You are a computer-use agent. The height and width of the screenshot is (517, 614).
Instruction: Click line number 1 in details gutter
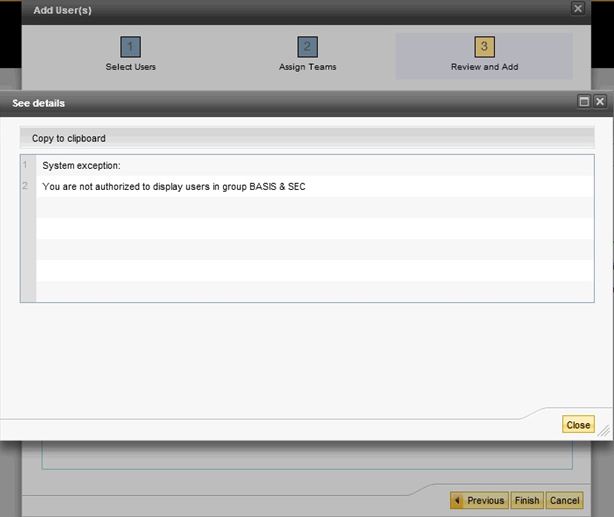tap(25, 164)
